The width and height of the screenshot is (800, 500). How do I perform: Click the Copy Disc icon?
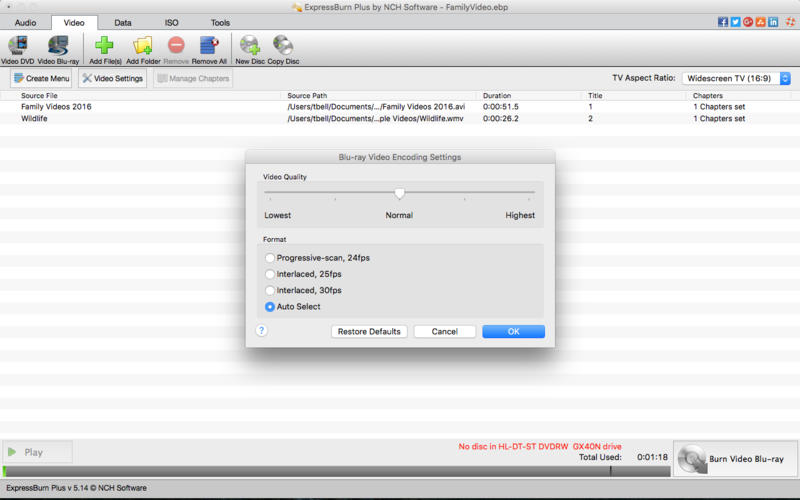[x=283, y=45]
